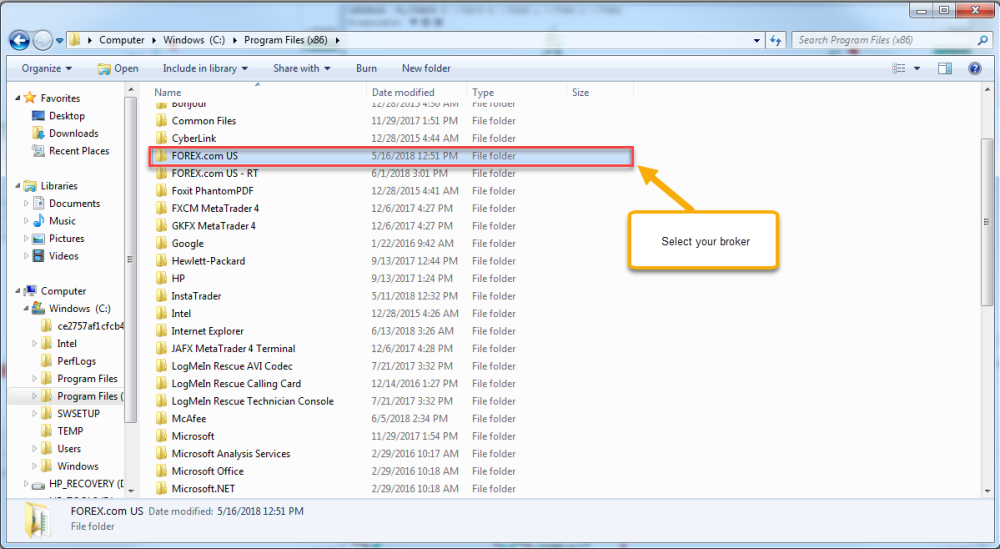Select SWSETUP in the navigation tree
Image resolution: width=1000 pixels, height=549 pixels.
pos(78,414)
